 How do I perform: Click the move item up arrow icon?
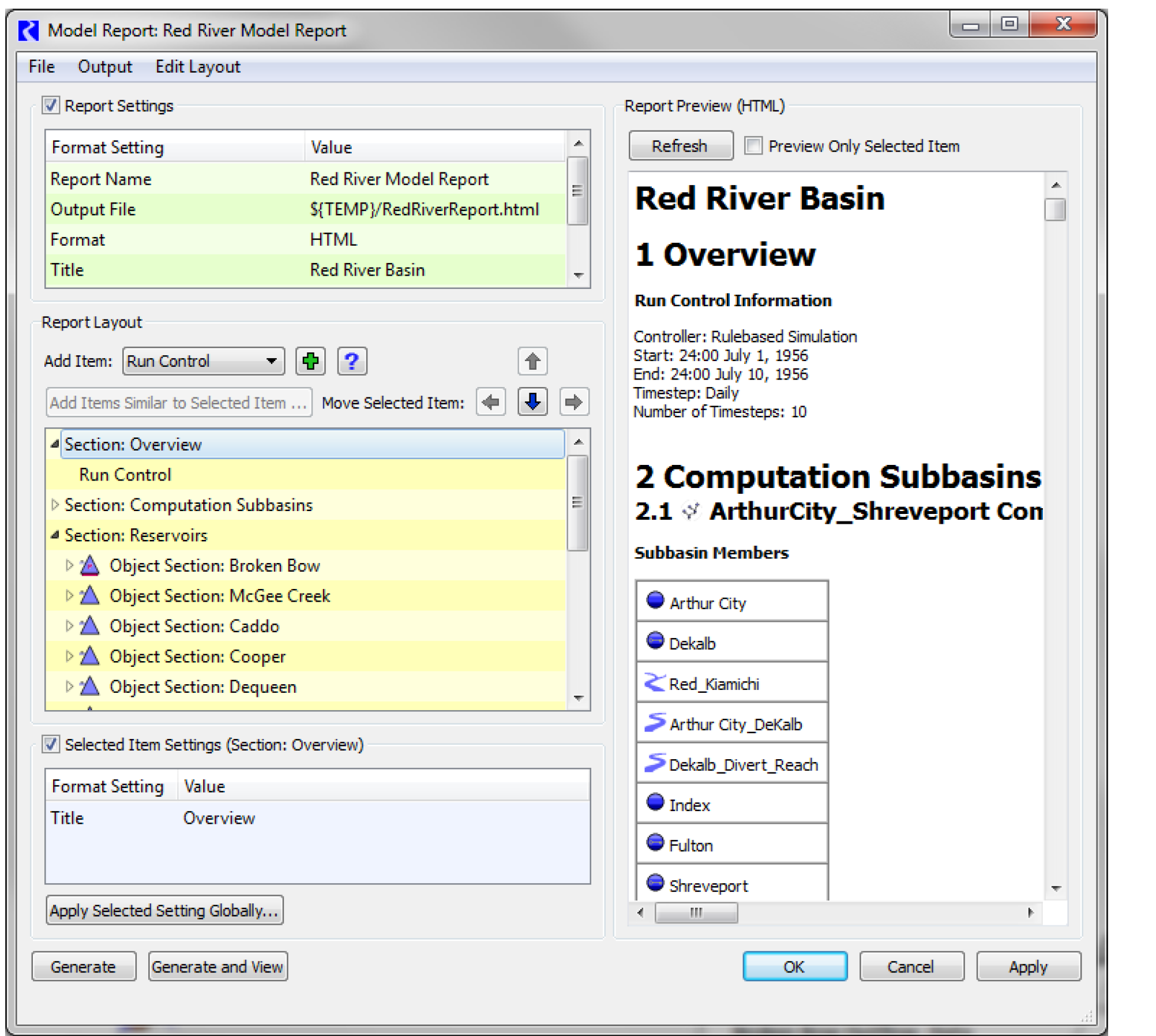click(x=532, y=362)
